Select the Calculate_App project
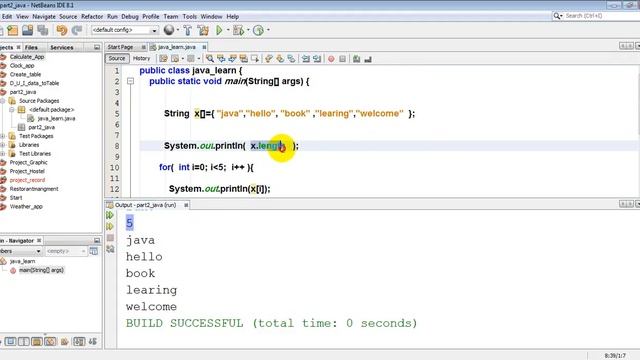 point(27,57)
